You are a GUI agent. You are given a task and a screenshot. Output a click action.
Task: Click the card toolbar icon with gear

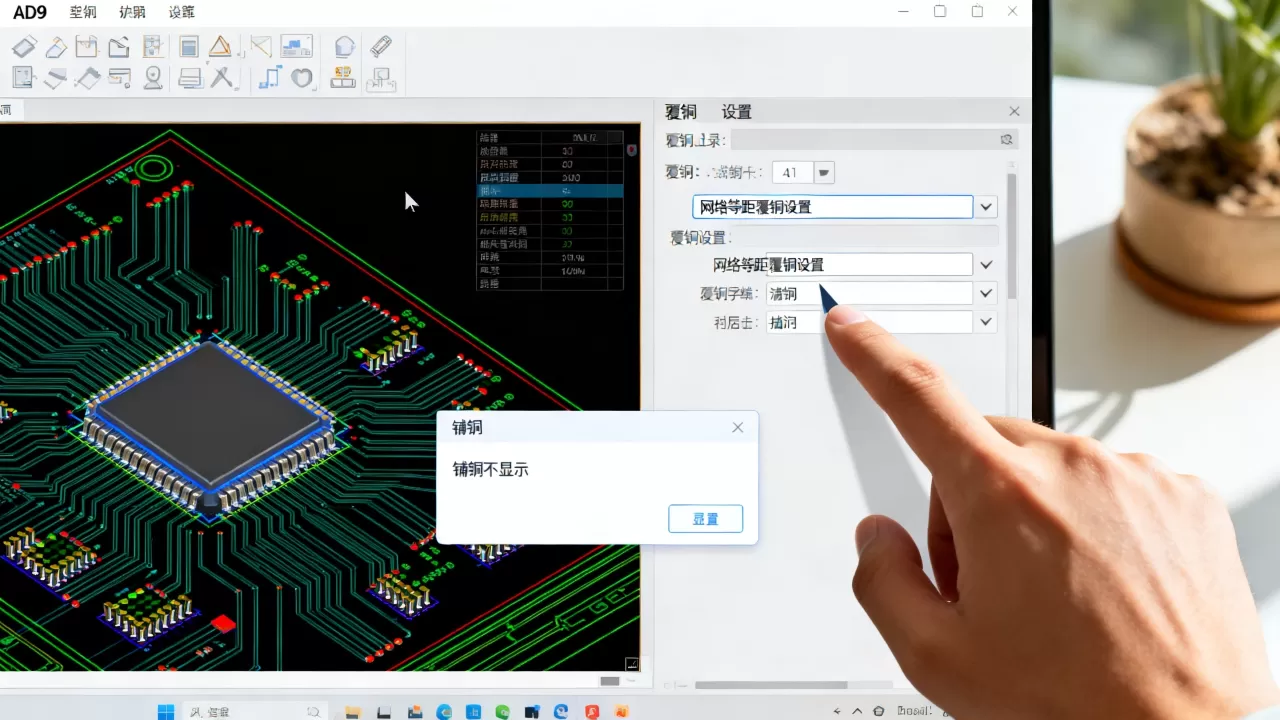pos(120,77)
